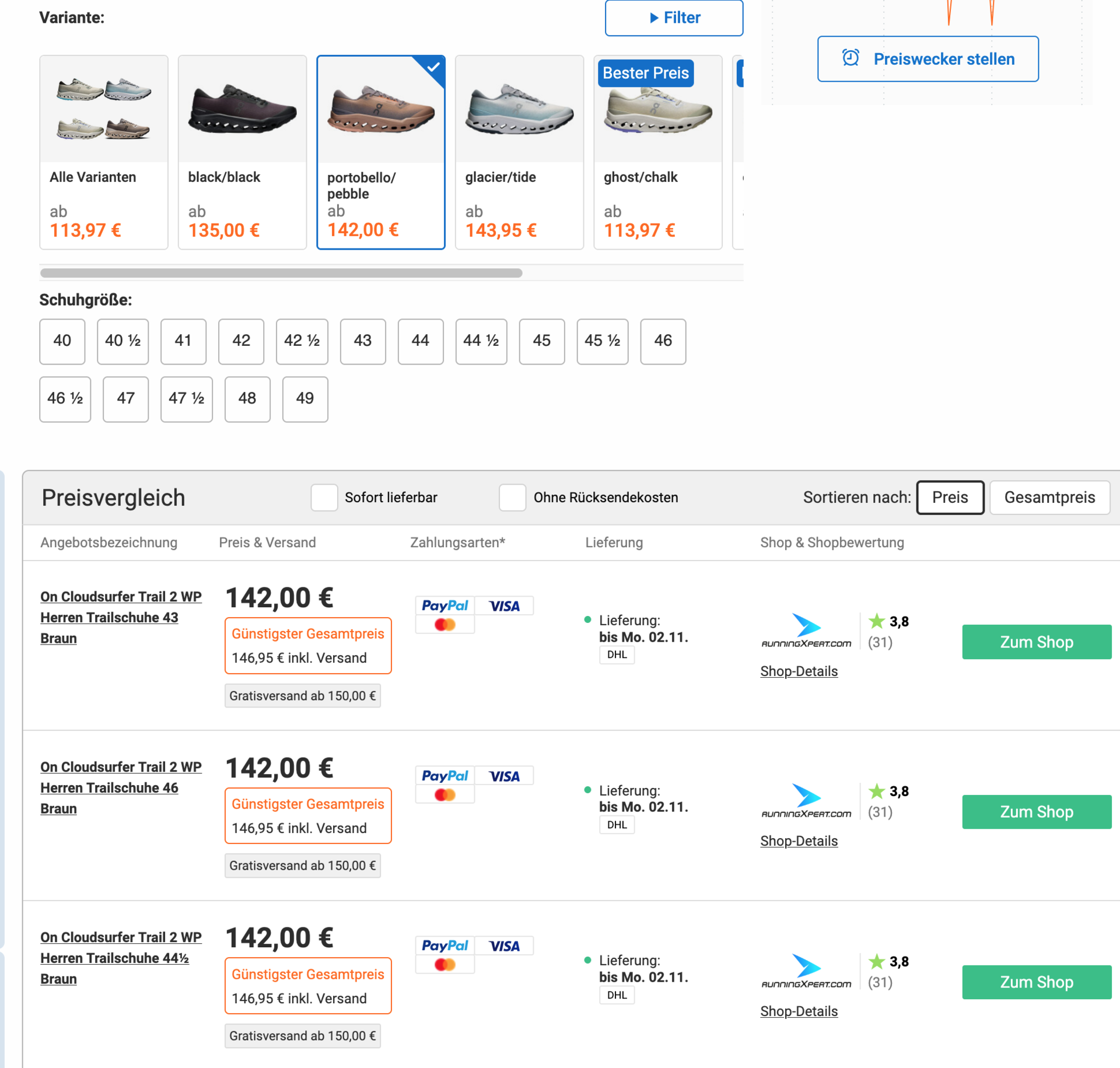1120x1068 pixels.
Task: Click the PayPal icon in the size 46 offer
Action: click(445, 776)
